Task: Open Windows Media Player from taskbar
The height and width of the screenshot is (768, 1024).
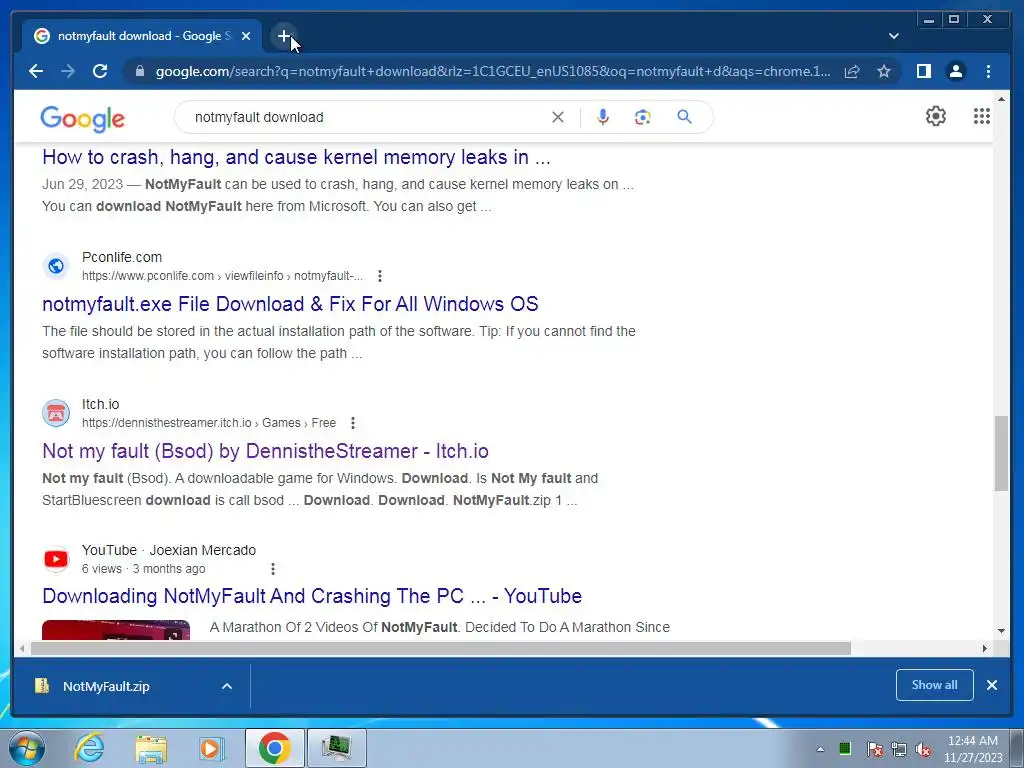Action: (211, 748)
